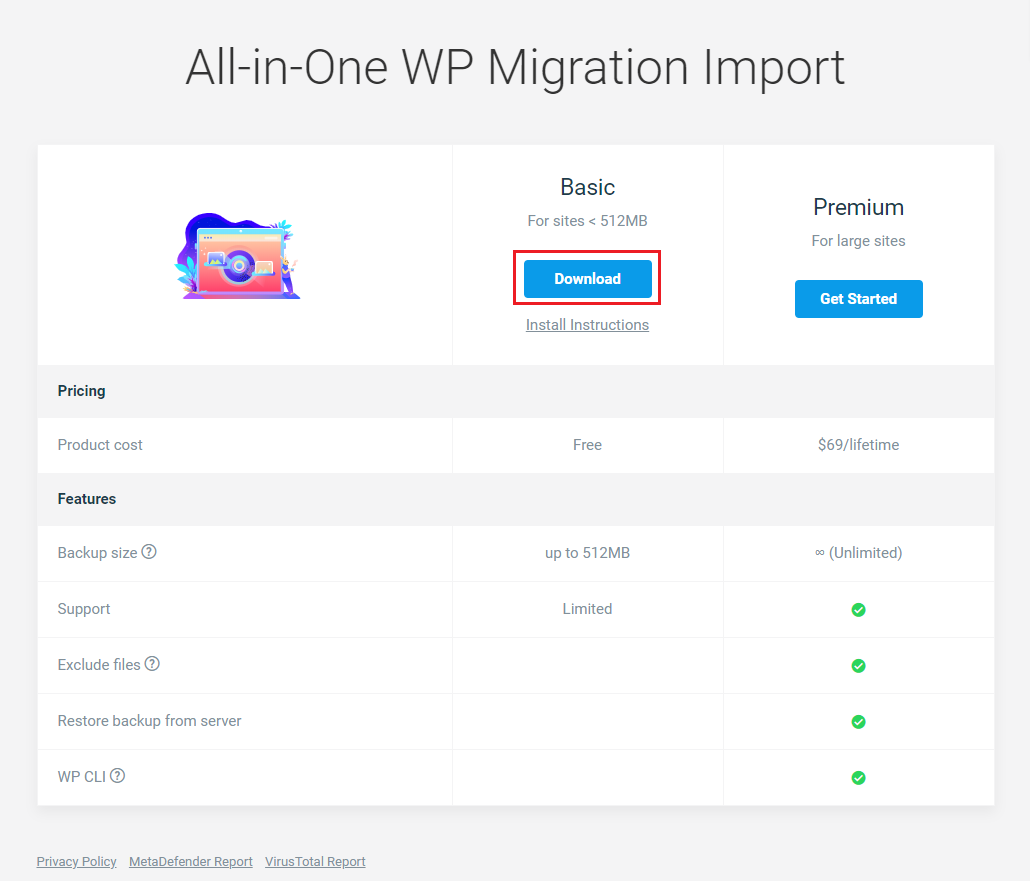Click the green checkmark in Restore backup row
Viewport: 1030px width, 881px height.
coord(858,721)
